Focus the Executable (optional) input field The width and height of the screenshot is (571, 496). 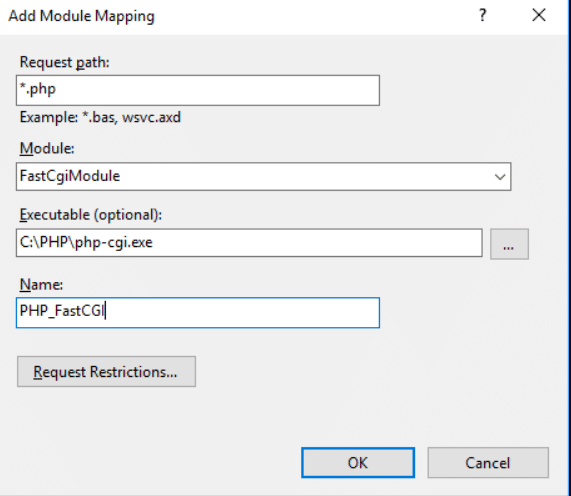tap(249, 243)
